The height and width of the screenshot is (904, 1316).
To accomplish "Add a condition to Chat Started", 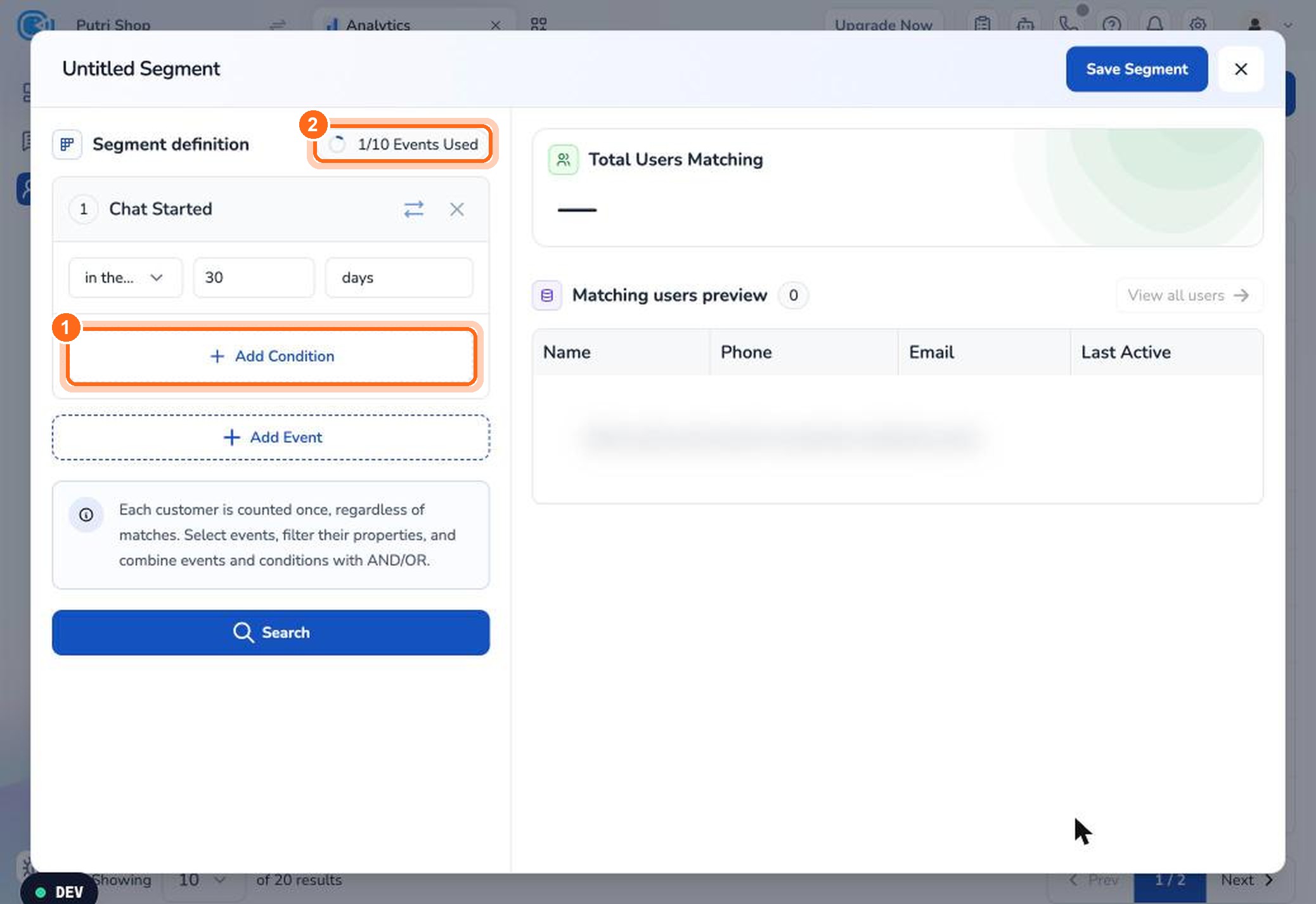I will click(x=271, y=356).
